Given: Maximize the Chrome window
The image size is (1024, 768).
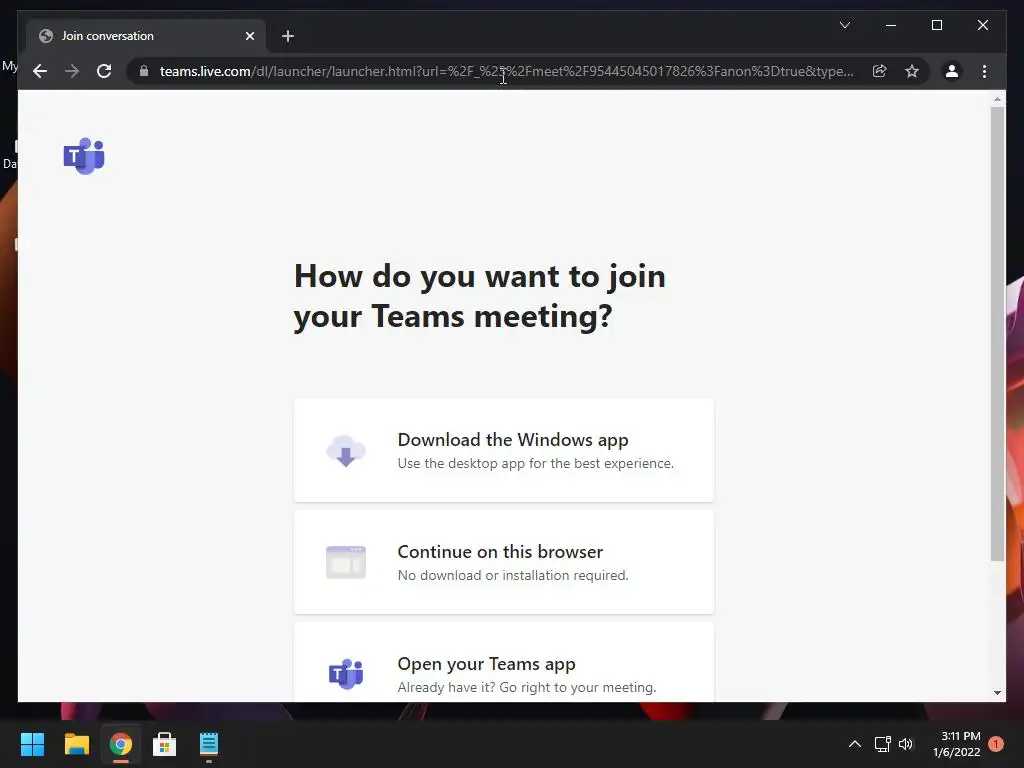Looking at the screenshot, I should pos(936,25).
